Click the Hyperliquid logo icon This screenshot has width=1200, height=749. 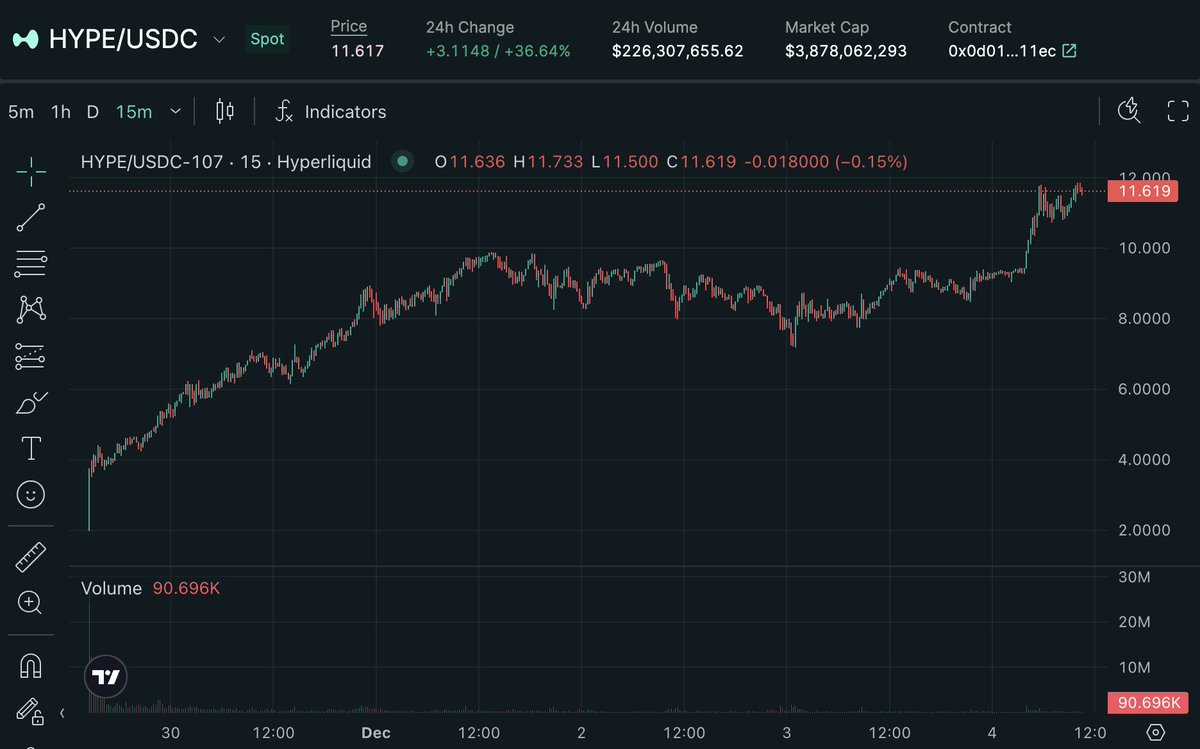pyautogui.click(x=26, y=40)
